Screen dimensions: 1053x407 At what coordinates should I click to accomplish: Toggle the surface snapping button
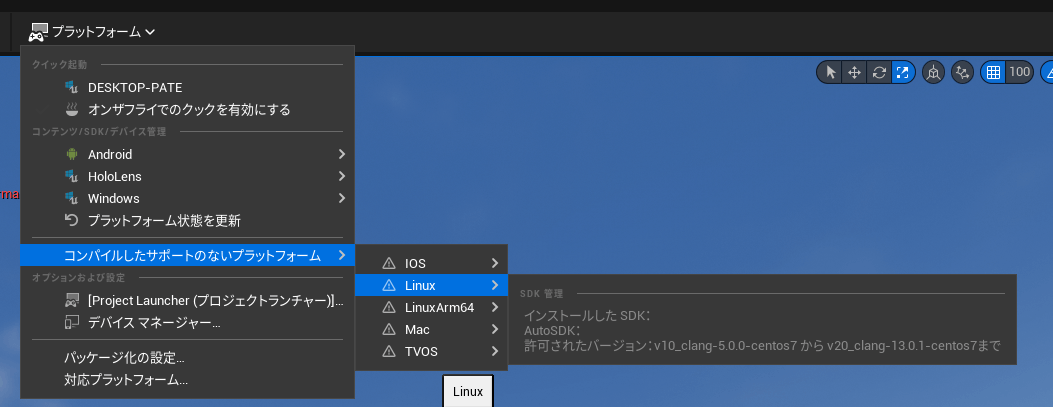click(x=962, y=73)
